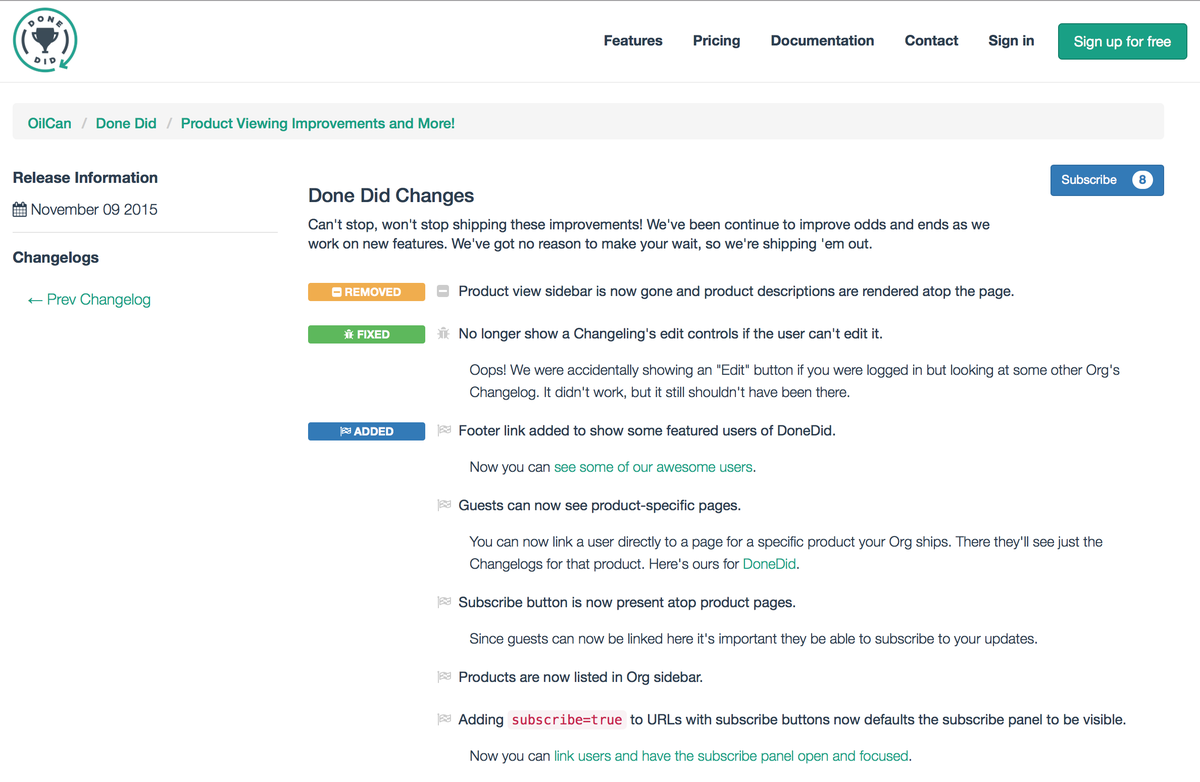Click the Changelogs heading
The image size is (1200, 782).
(56, 258)
